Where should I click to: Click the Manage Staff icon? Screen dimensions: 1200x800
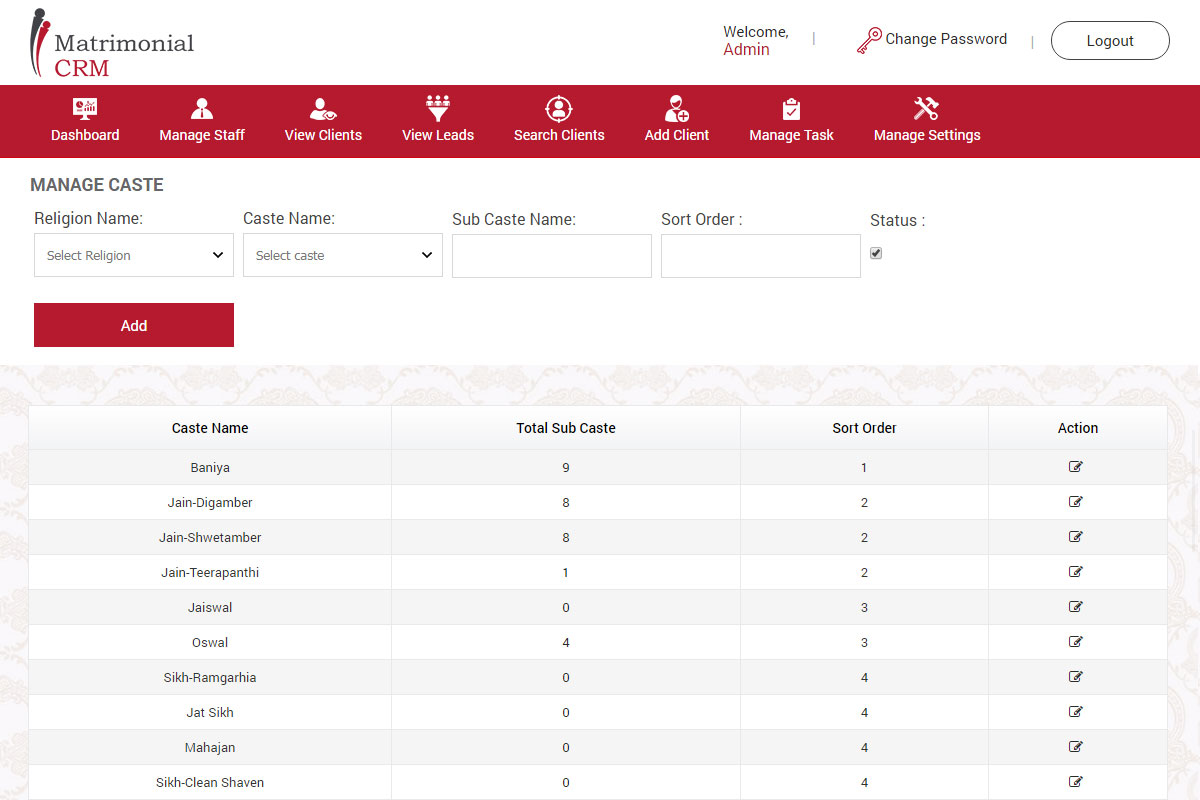(x=201, y=120)
